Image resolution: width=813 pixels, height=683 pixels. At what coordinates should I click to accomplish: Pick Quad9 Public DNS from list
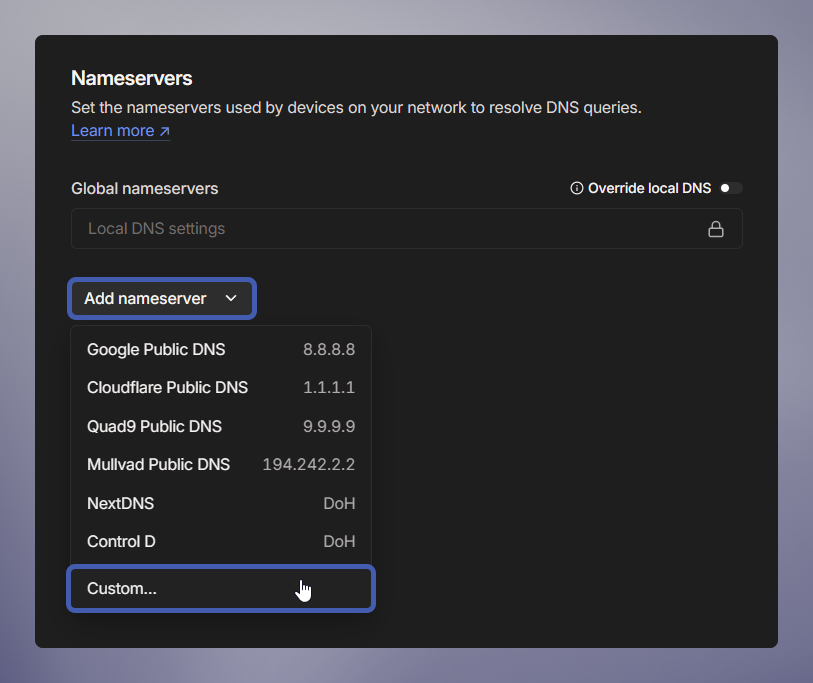tap(221, 426)
